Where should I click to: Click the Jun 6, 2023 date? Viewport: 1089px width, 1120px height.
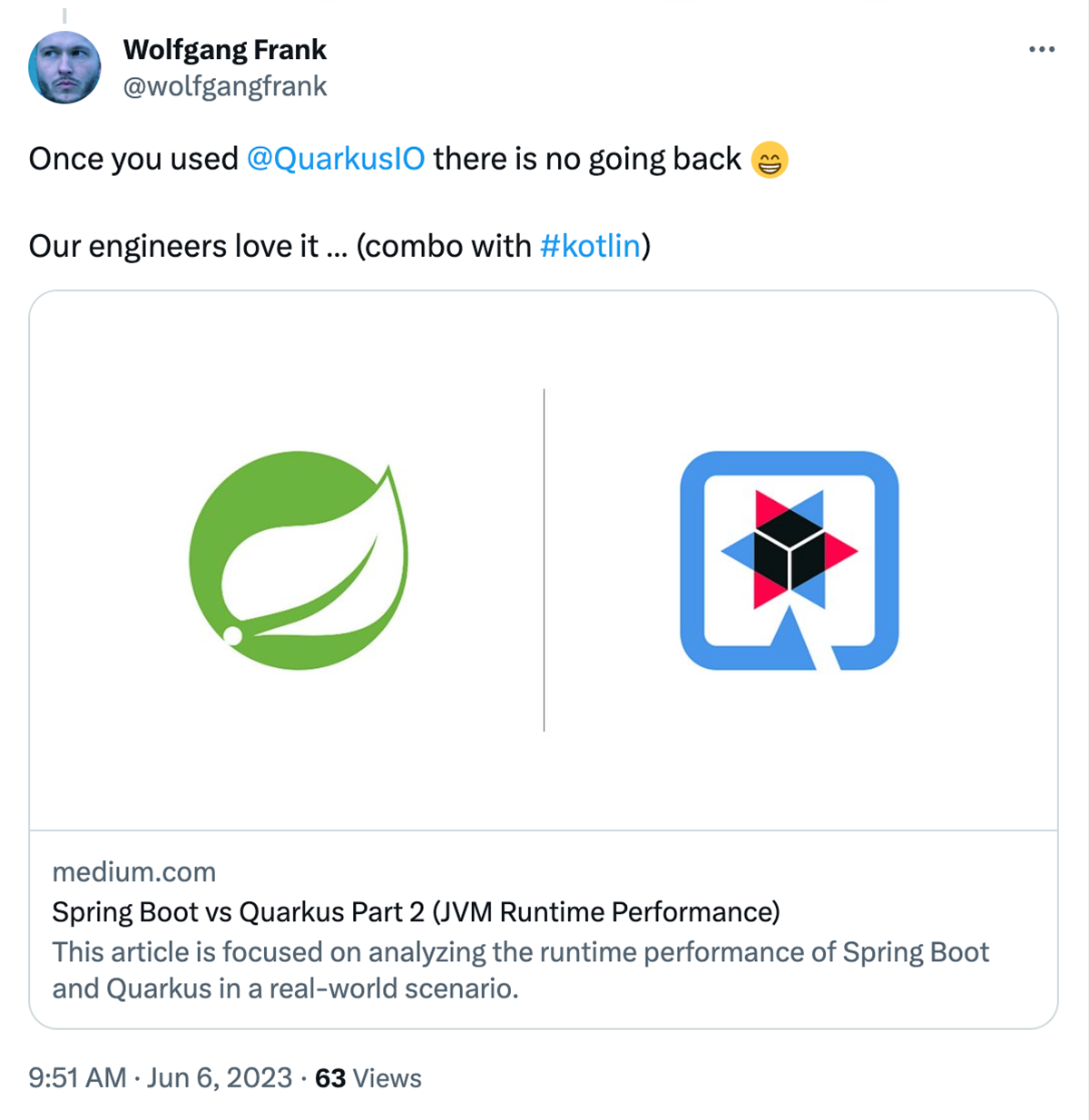220,1077
